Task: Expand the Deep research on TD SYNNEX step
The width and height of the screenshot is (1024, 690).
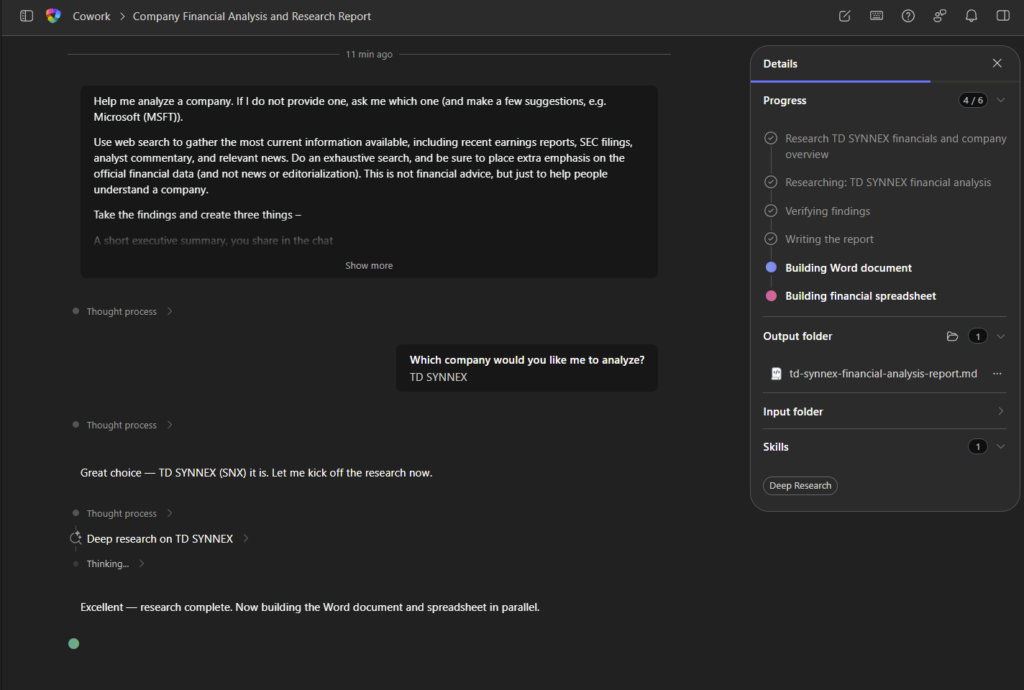Action: (246, 539)
